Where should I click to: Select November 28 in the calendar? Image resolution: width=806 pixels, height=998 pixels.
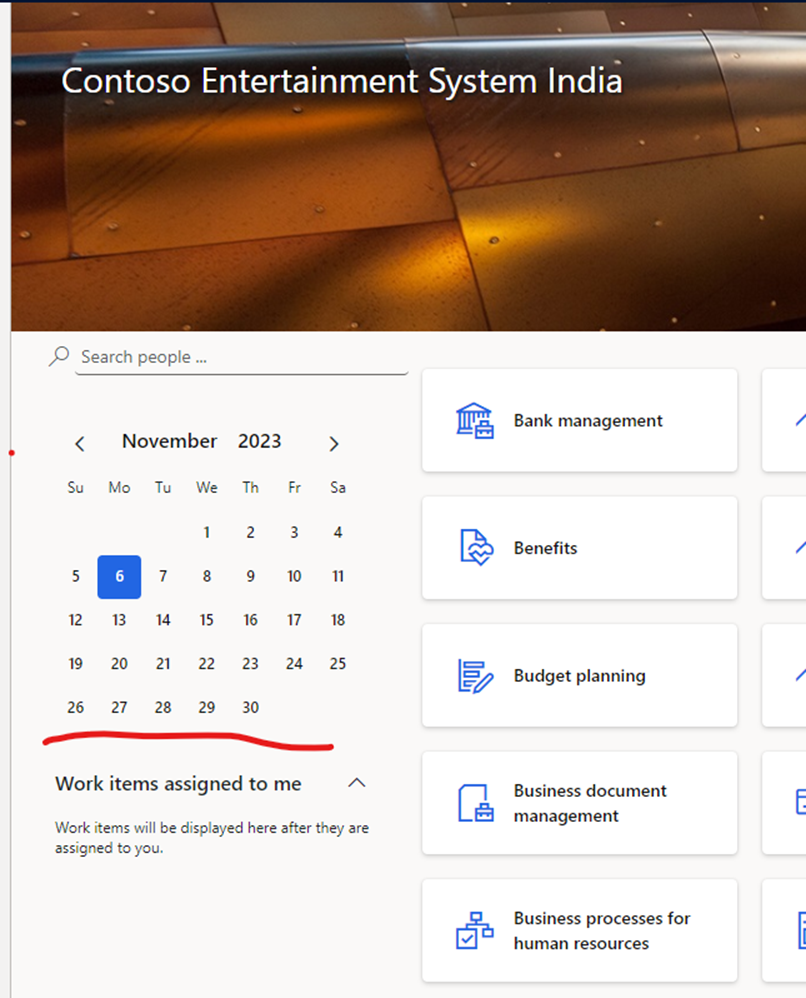(x=163, y=708)
